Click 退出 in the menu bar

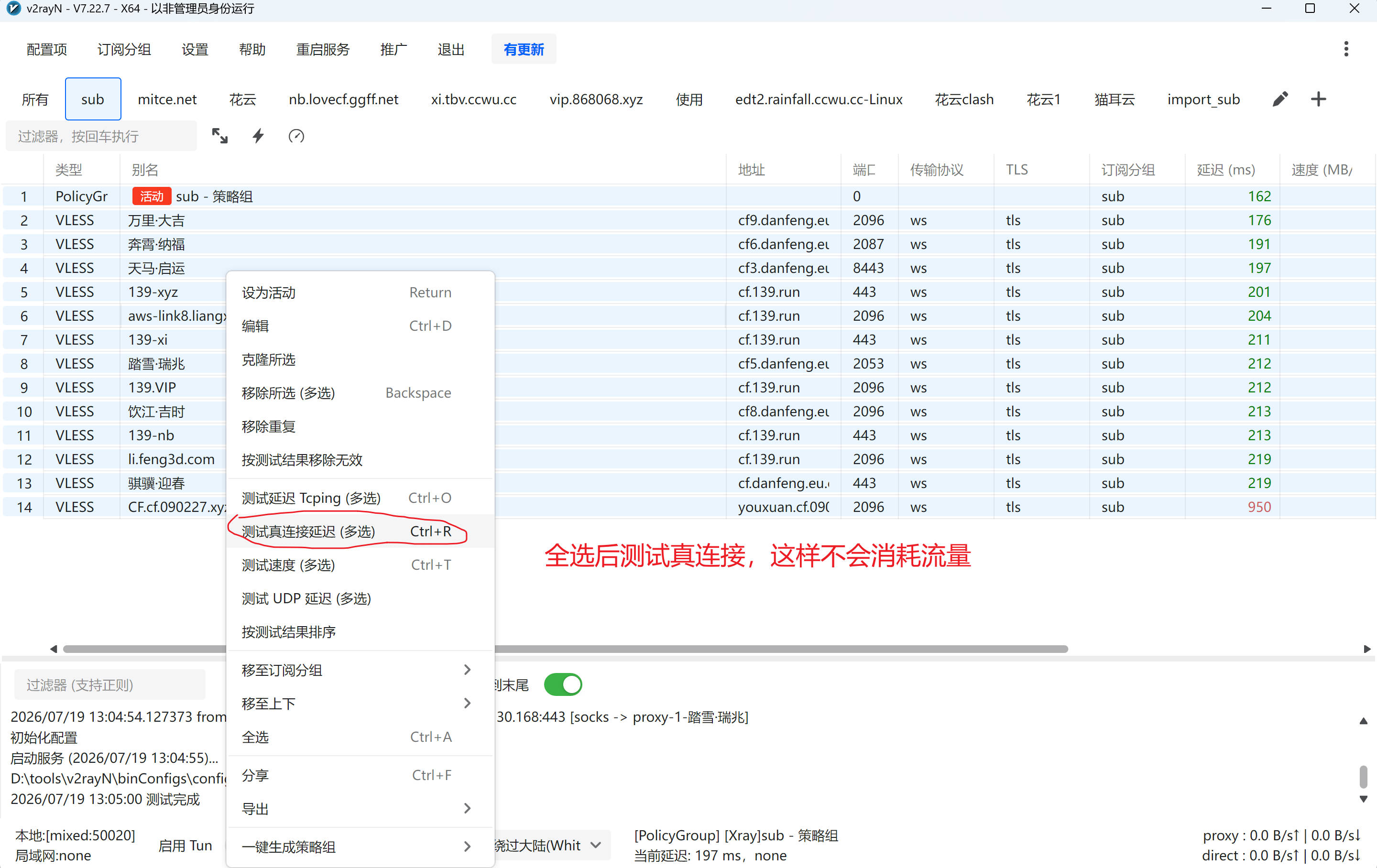tap(451, 50)
